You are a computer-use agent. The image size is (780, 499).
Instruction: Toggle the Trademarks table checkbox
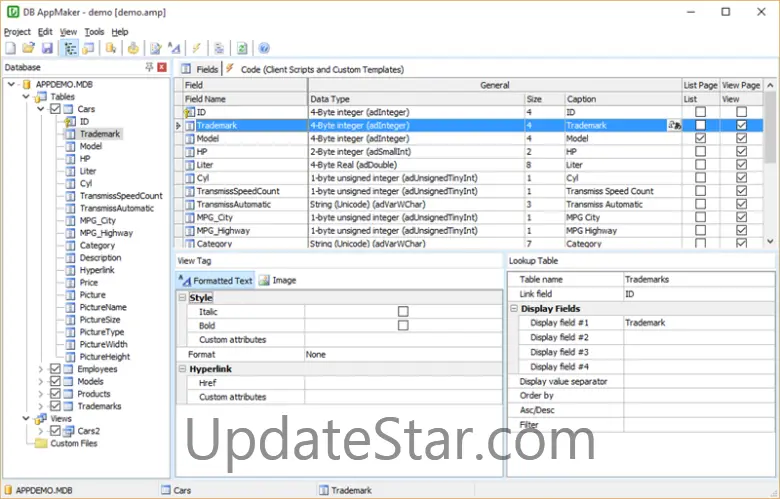(55, 406)
